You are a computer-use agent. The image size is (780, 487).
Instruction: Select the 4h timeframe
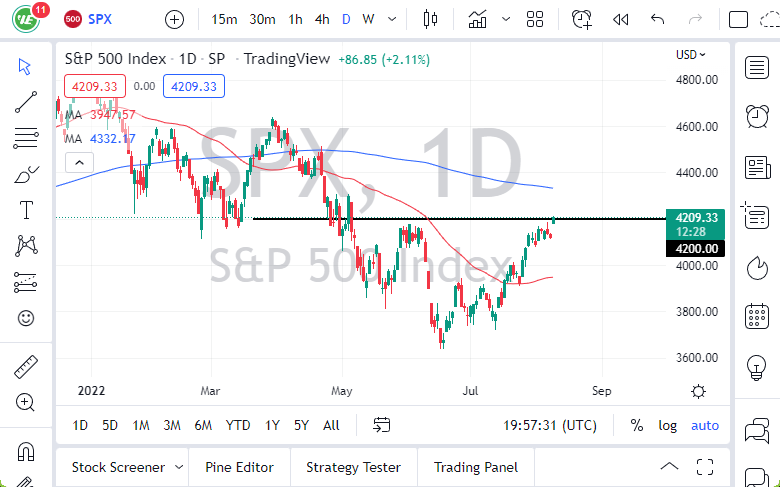(322, 19)
